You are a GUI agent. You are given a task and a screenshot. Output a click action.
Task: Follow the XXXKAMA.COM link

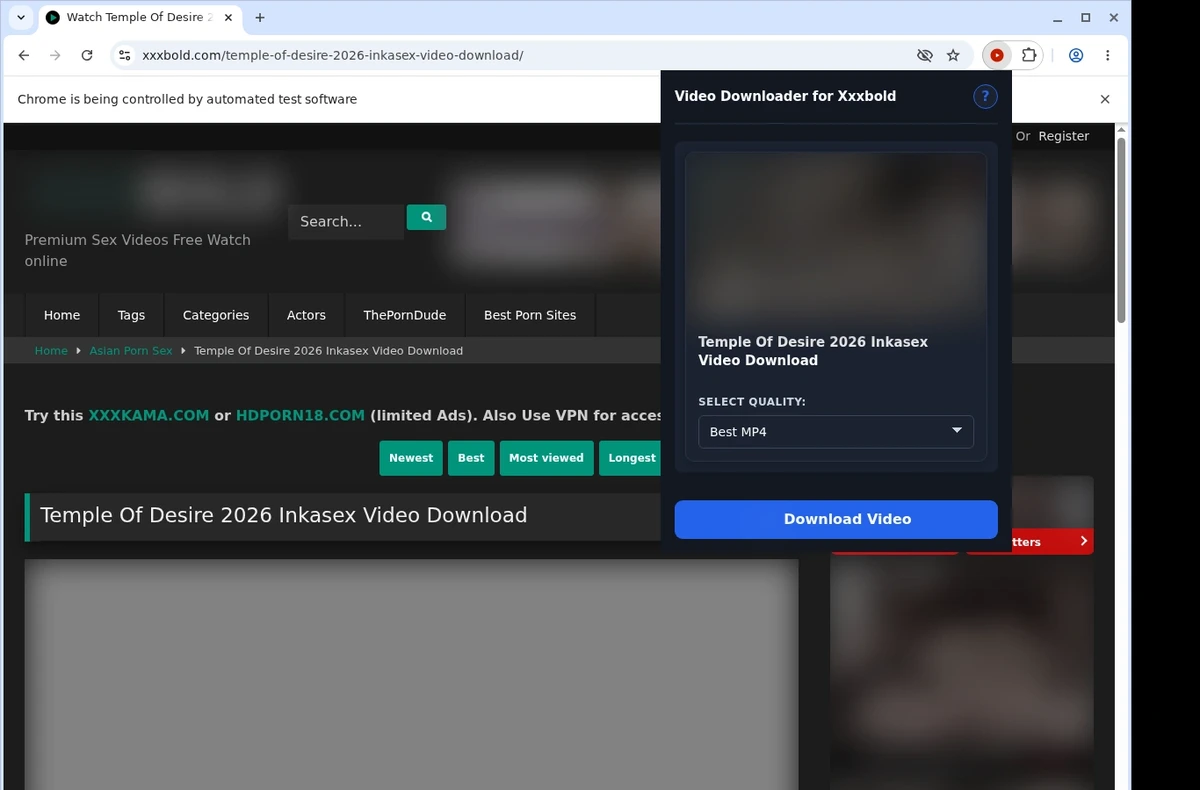(x=149, y=415)
